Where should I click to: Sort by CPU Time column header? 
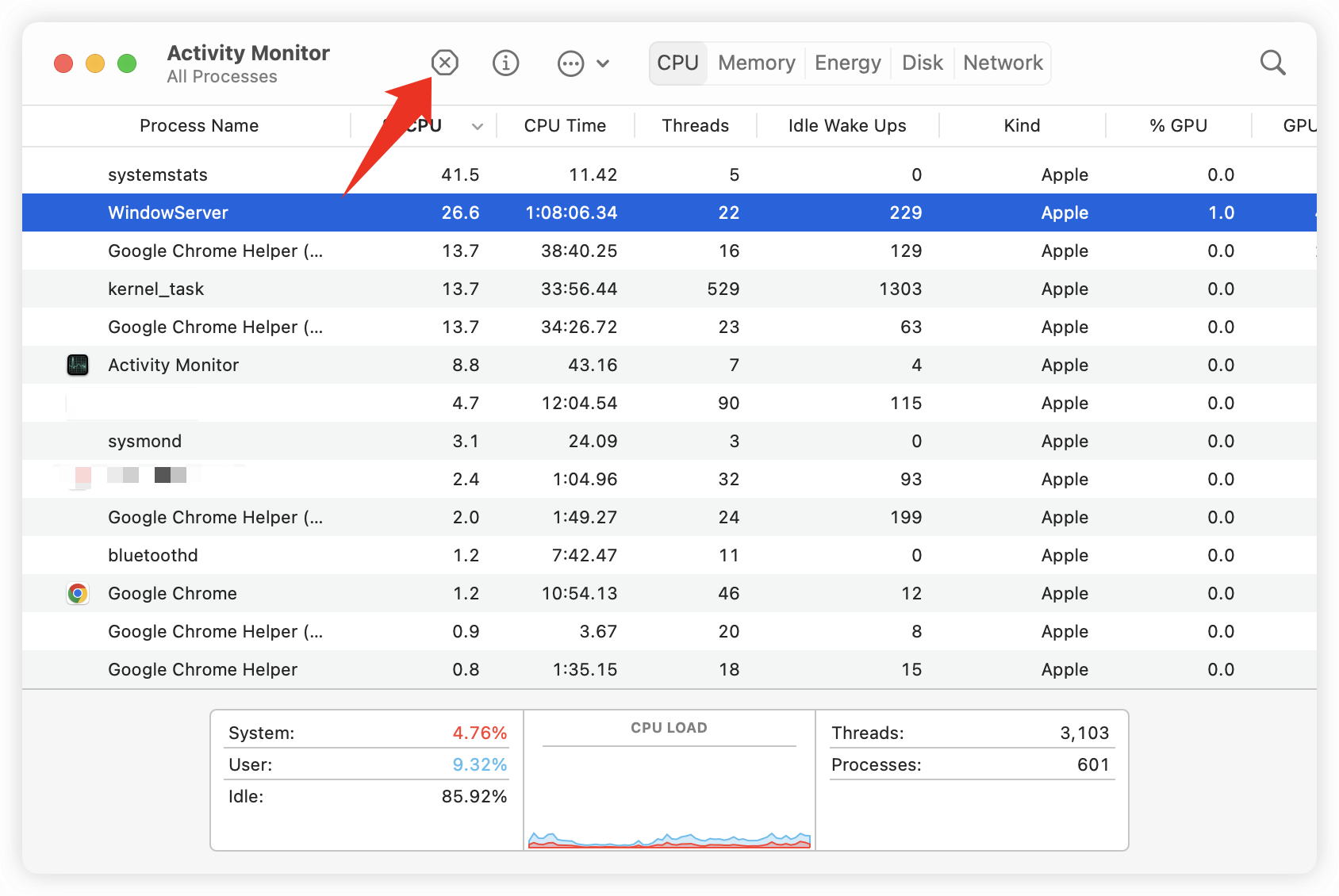tap(565, 125)
